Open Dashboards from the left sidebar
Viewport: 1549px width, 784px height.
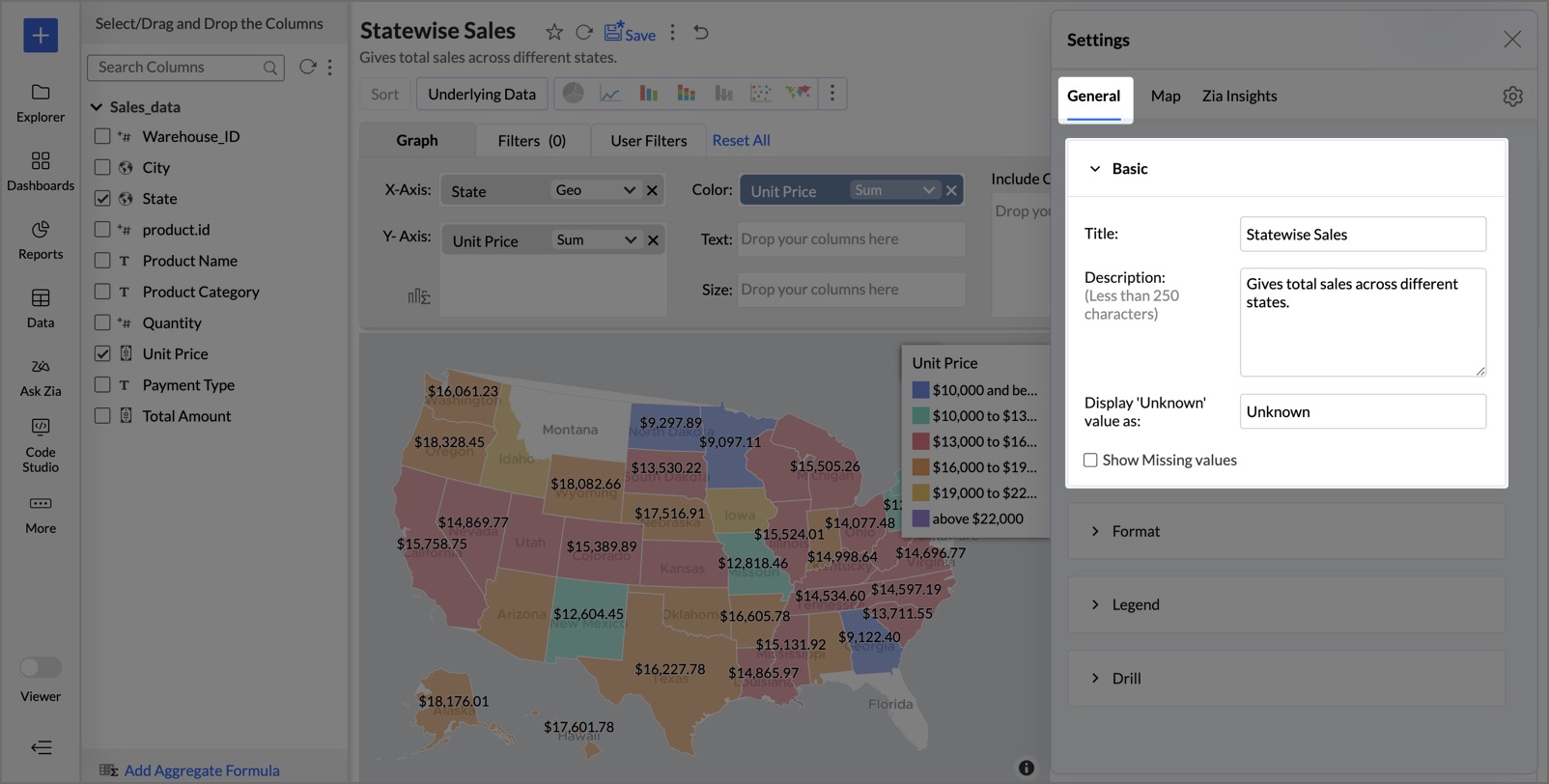[x=41, y=170]
